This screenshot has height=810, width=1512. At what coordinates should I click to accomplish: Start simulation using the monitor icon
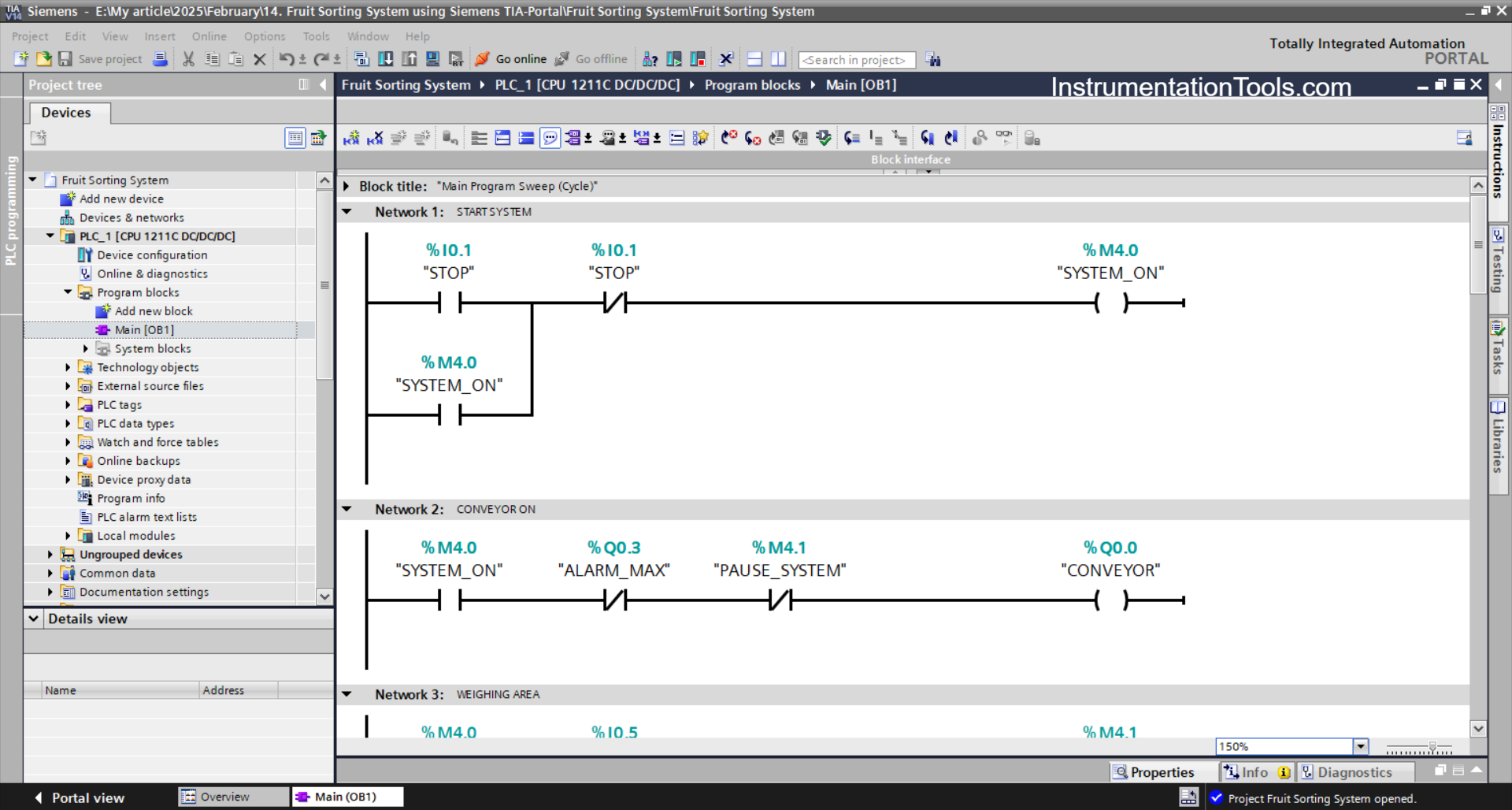click(432, 59)
